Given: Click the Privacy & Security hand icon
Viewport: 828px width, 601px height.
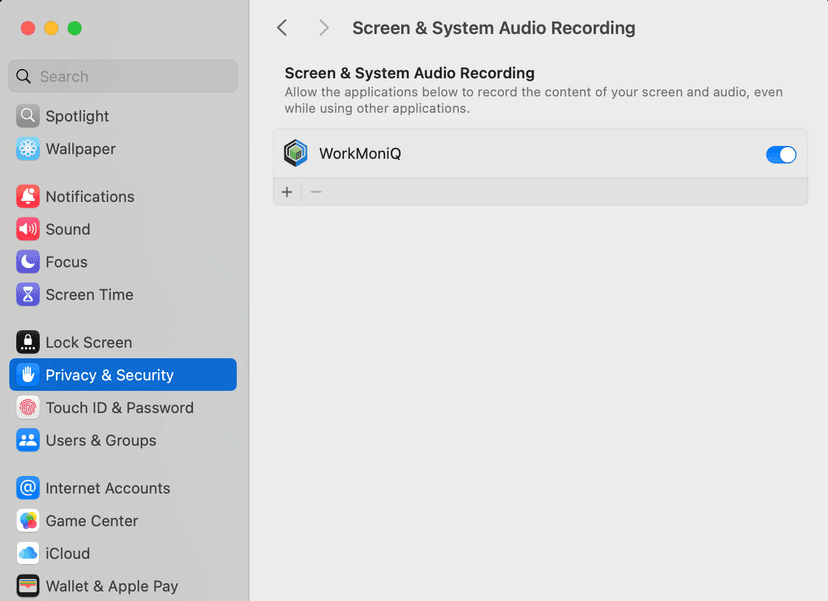Looking at the screenshot, I should pyautogui.click(x=27, y=375).
